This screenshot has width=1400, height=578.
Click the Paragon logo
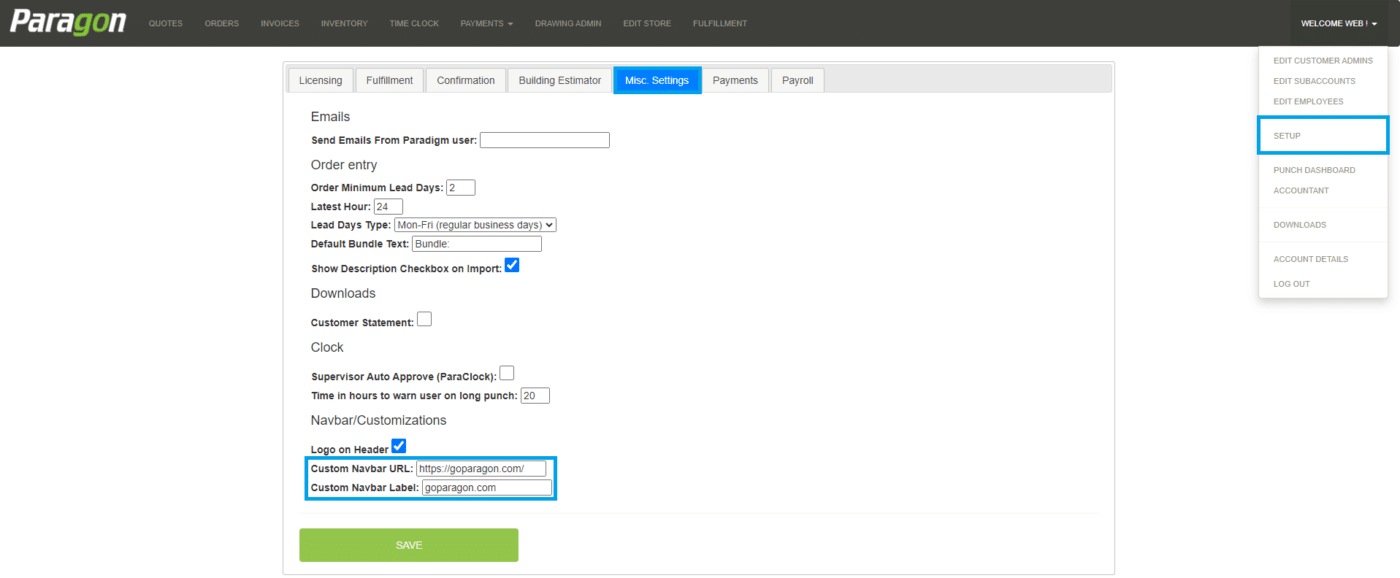[68, 22]
